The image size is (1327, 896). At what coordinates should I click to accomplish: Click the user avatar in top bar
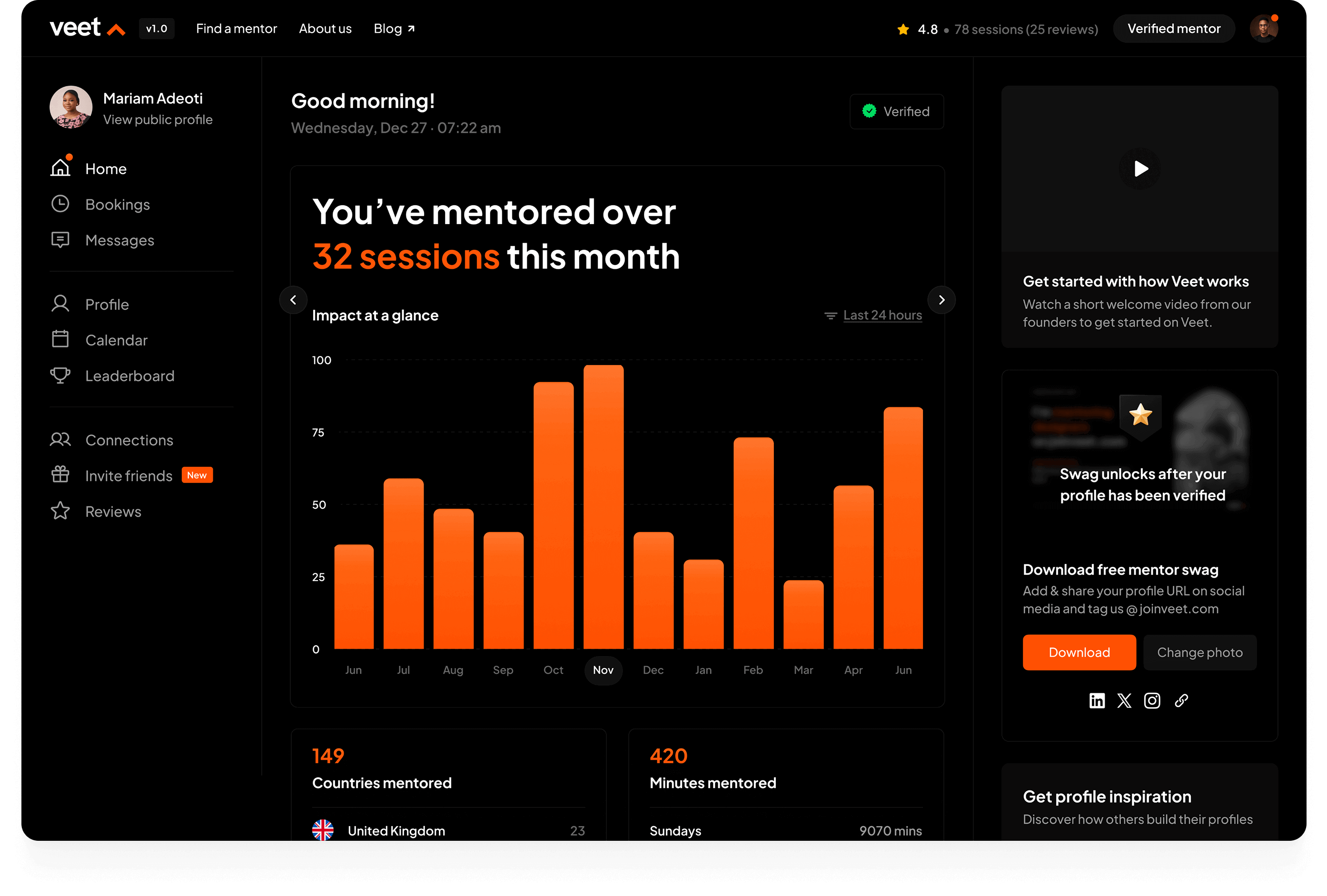(x=1263, y=29)
